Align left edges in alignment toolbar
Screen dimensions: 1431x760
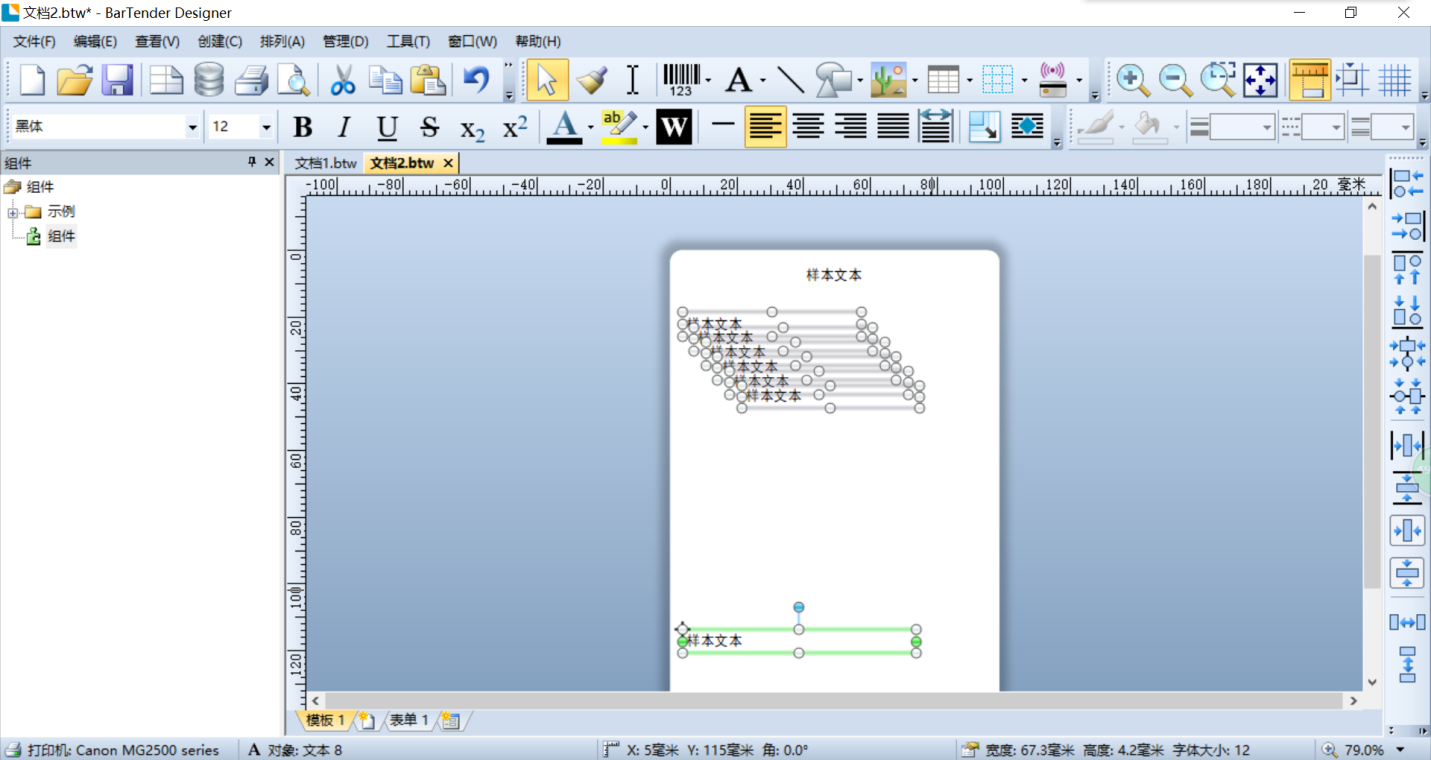(1407, 183)
